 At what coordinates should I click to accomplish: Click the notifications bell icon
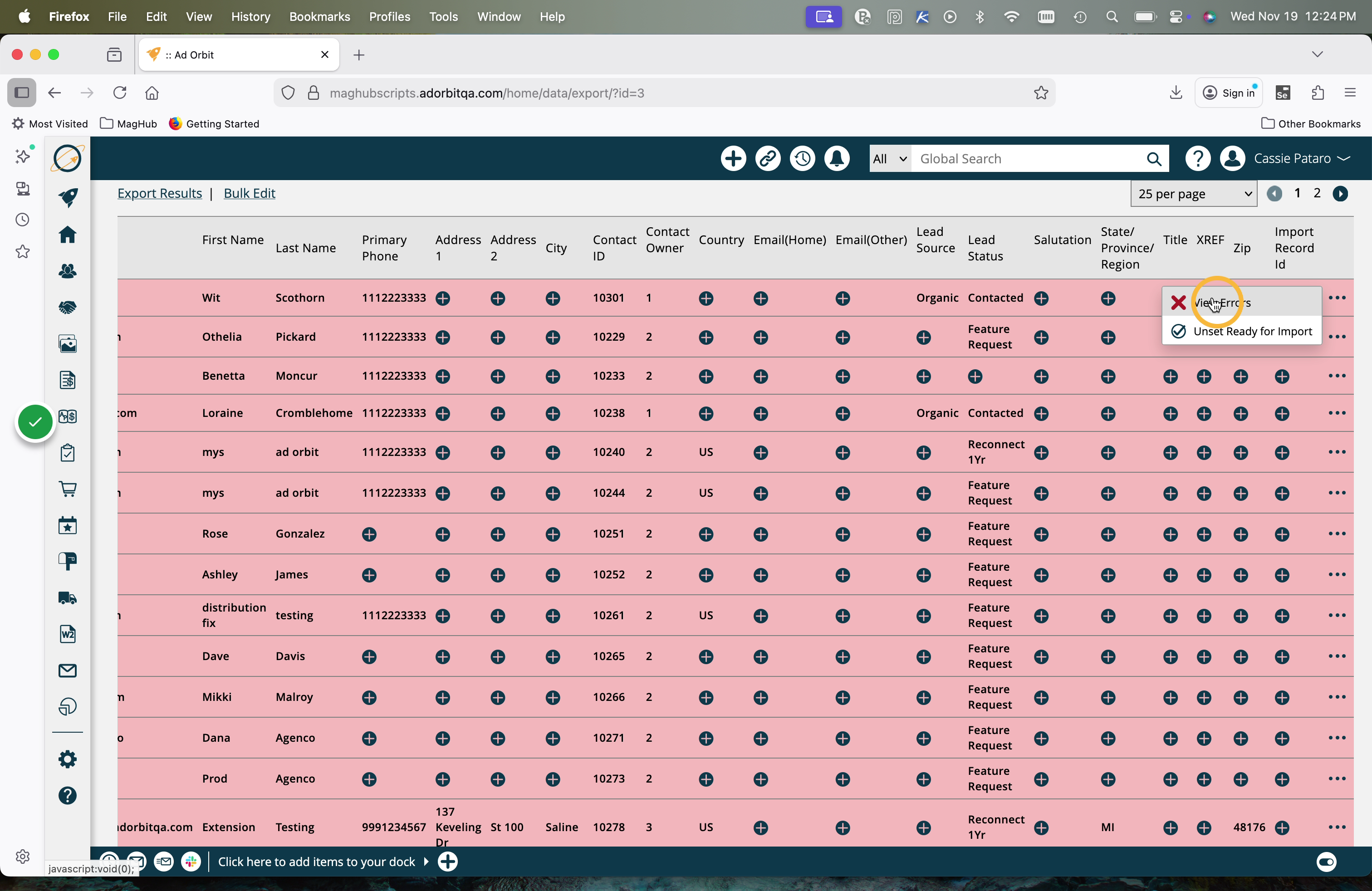pos(837,158)
